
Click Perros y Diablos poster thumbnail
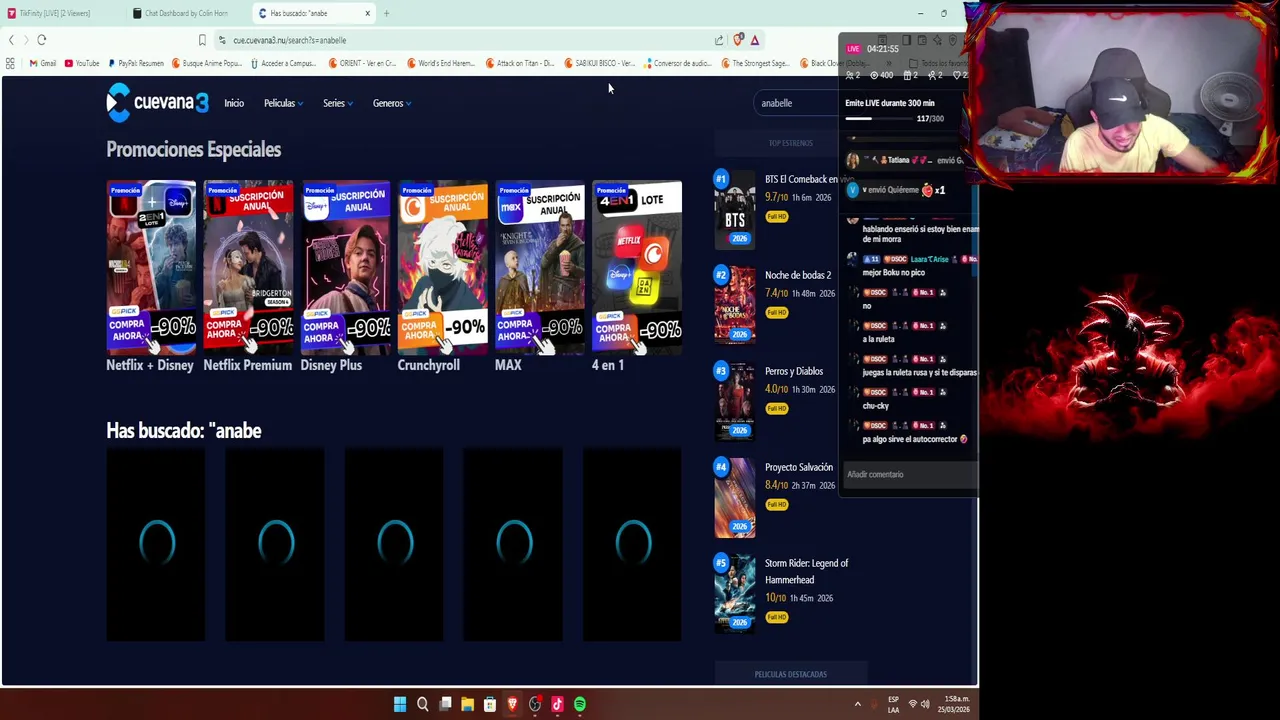(x=735, y=401)
